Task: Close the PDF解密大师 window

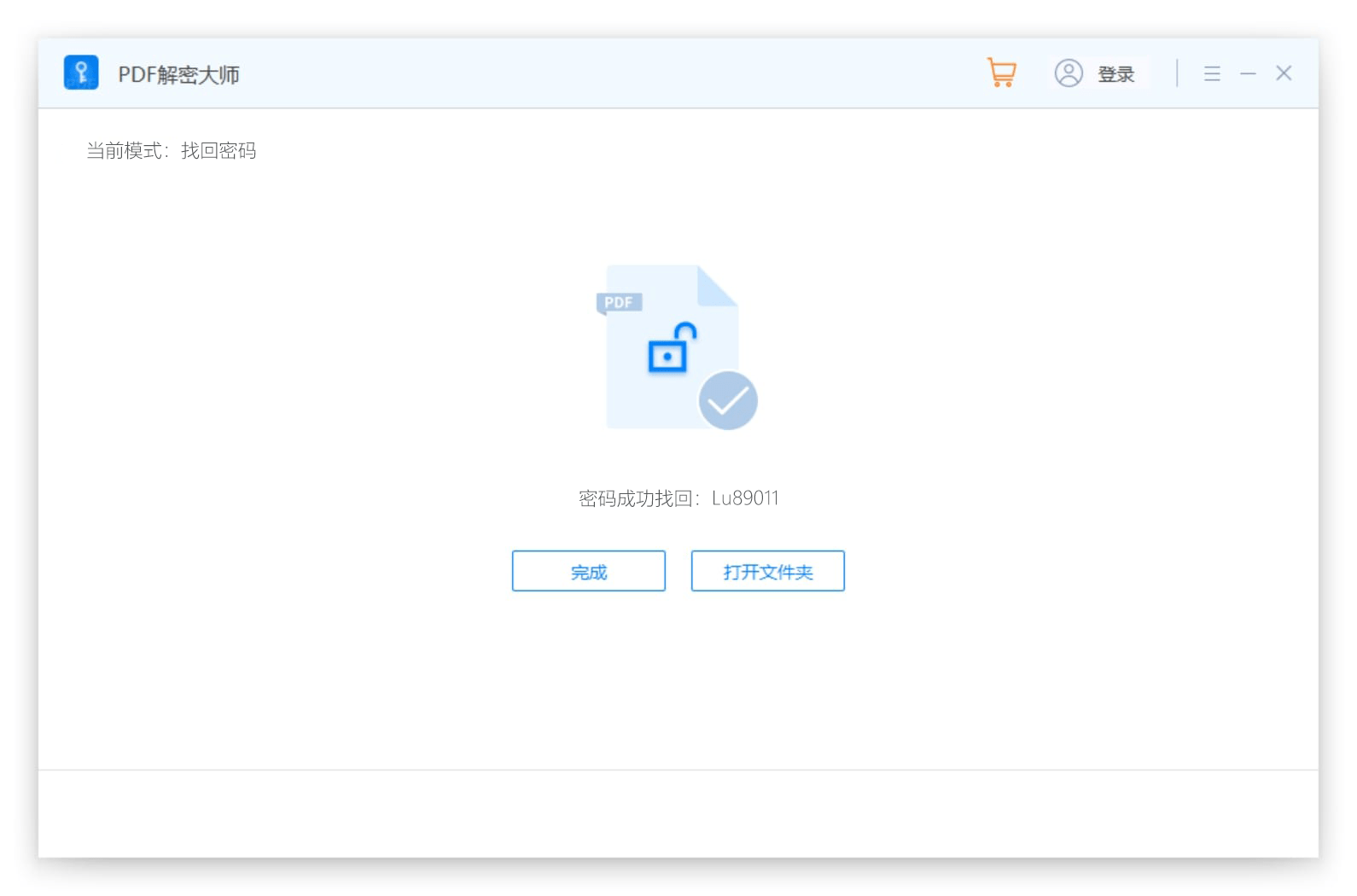Action: tap(1284, 73)
